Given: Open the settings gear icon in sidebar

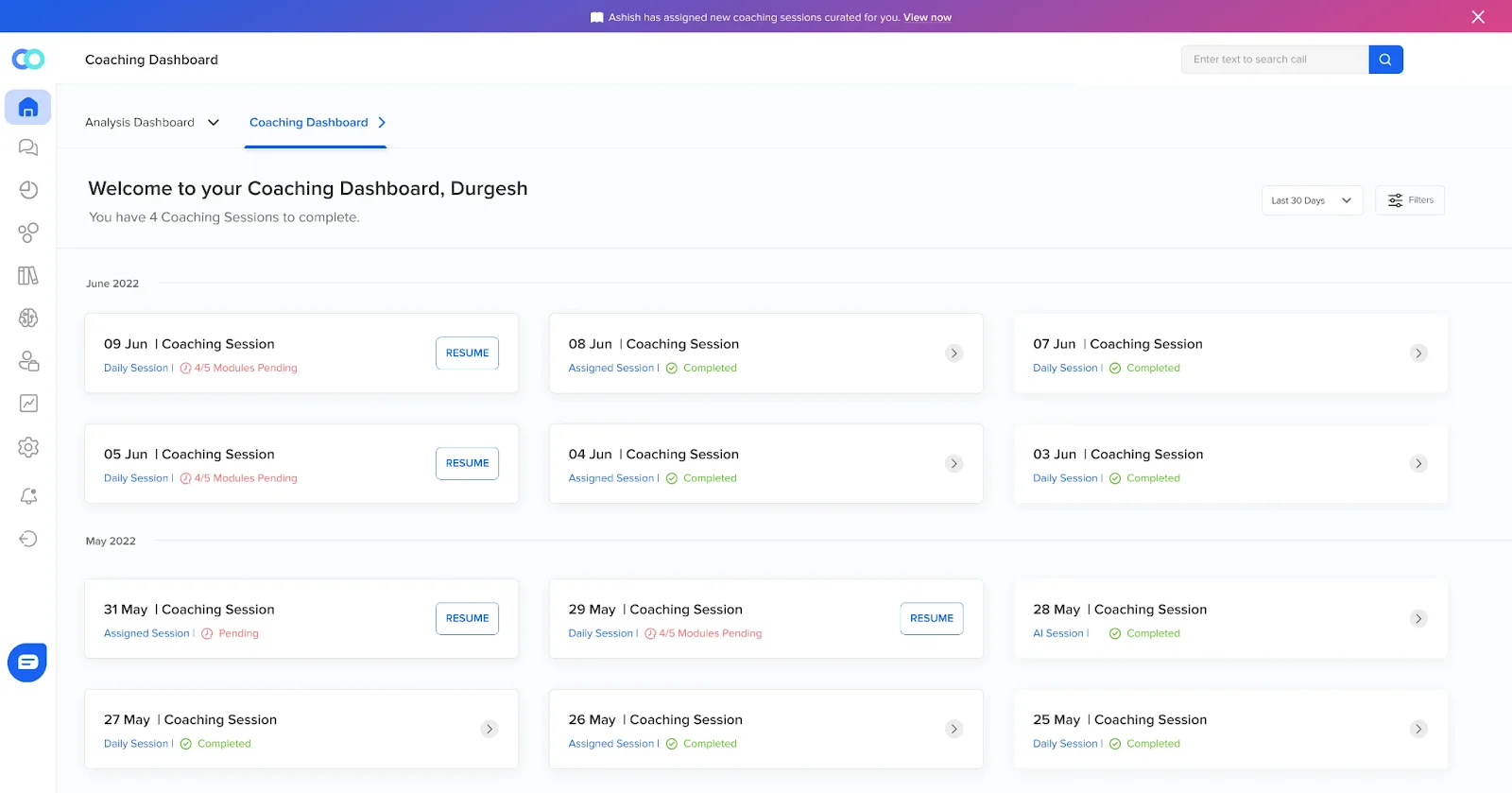Looking at the screenshot, I should (28, 447).
